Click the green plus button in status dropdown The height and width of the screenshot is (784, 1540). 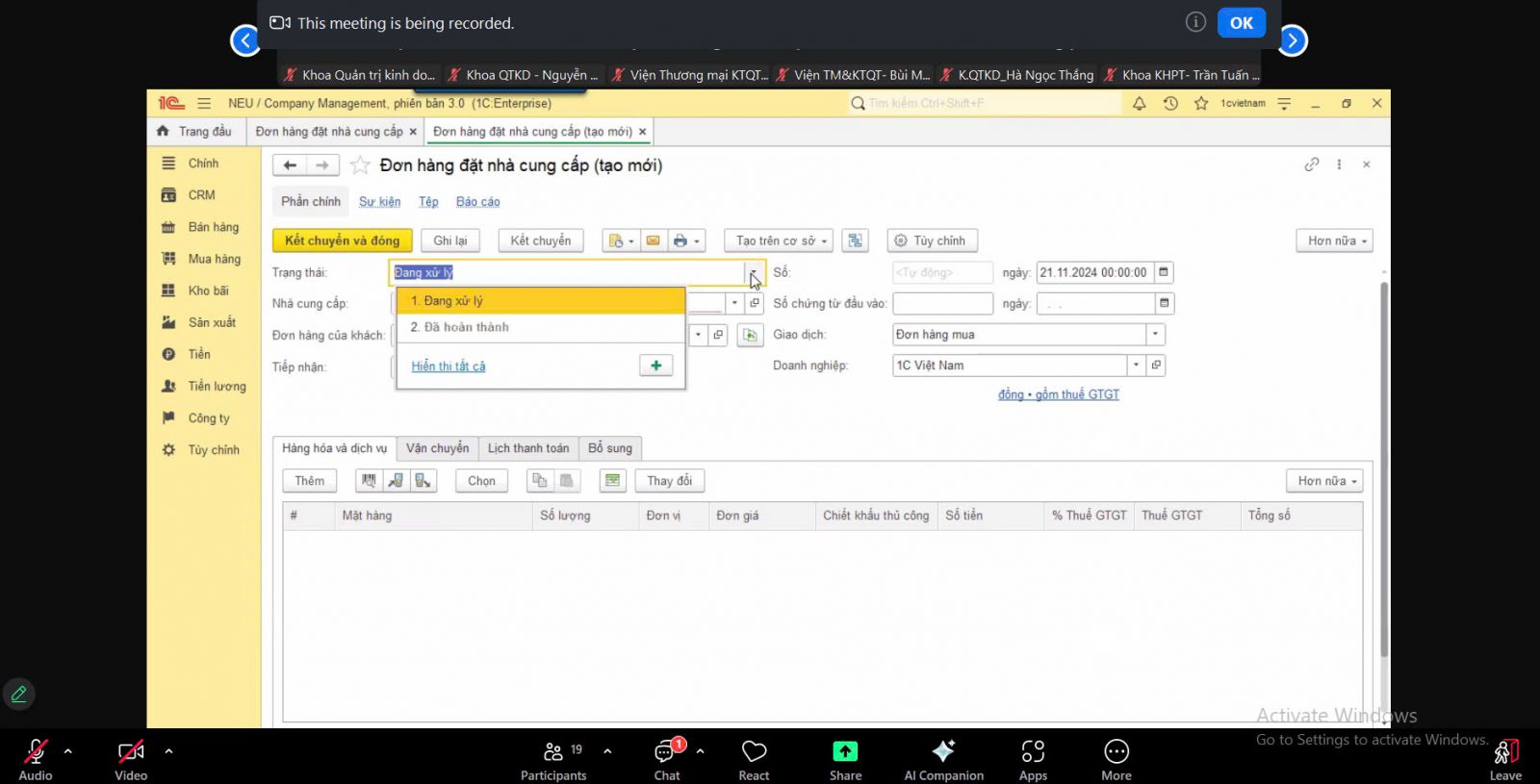coord(655,366)
